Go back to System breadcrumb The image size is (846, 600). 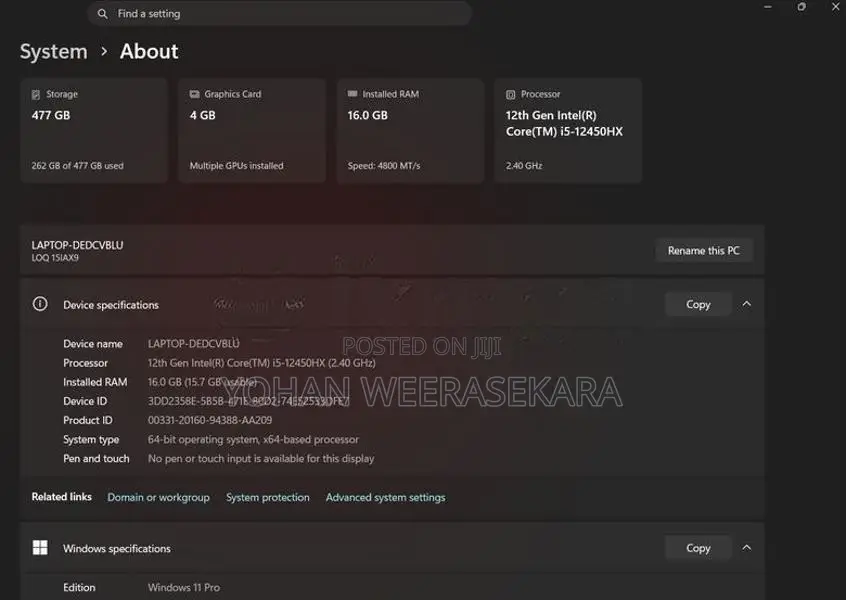coord(53,52)
